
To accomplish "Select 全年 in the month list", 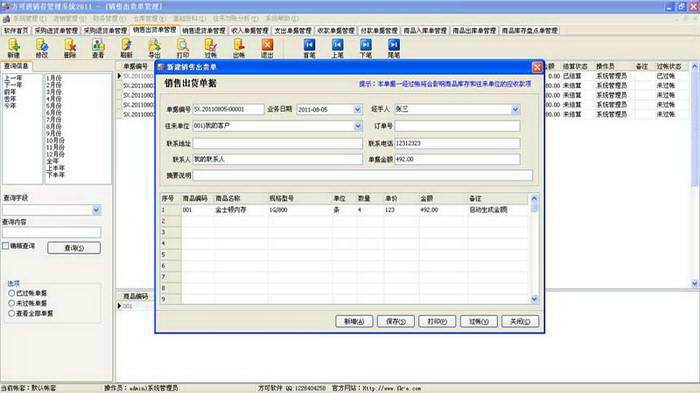I will [x=52, y=161].
